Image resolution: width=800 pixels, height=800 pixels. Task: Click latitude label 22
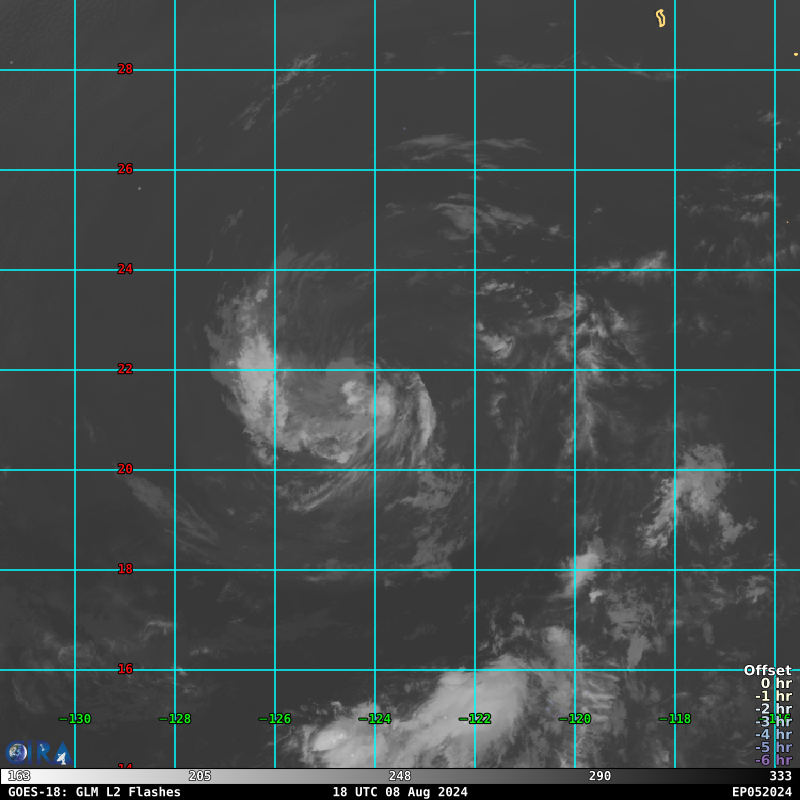[x=125, y=369]
